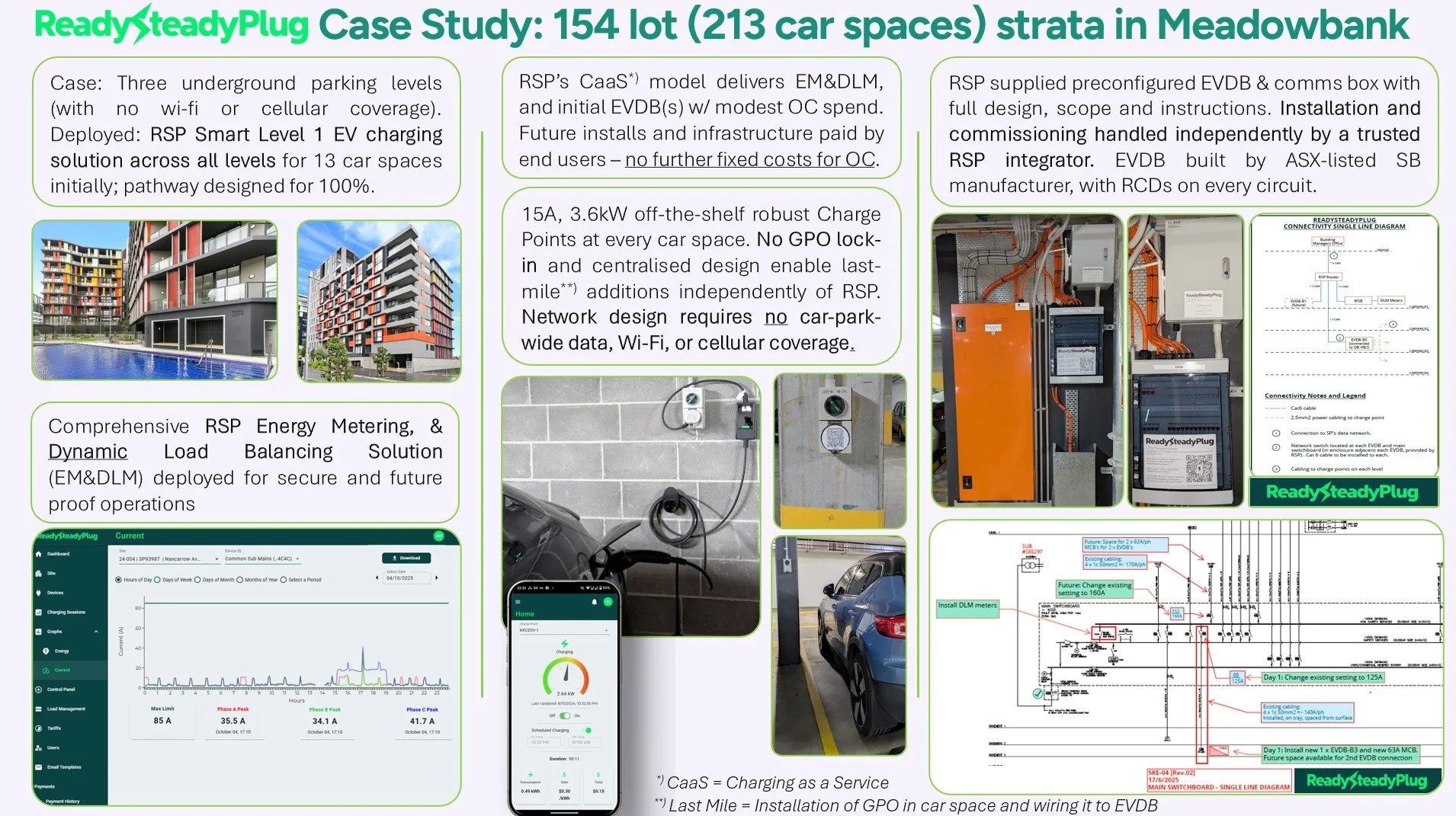
Task: Toggle Scheduled Charging switch on phone
Action: [x=588, y=730]
